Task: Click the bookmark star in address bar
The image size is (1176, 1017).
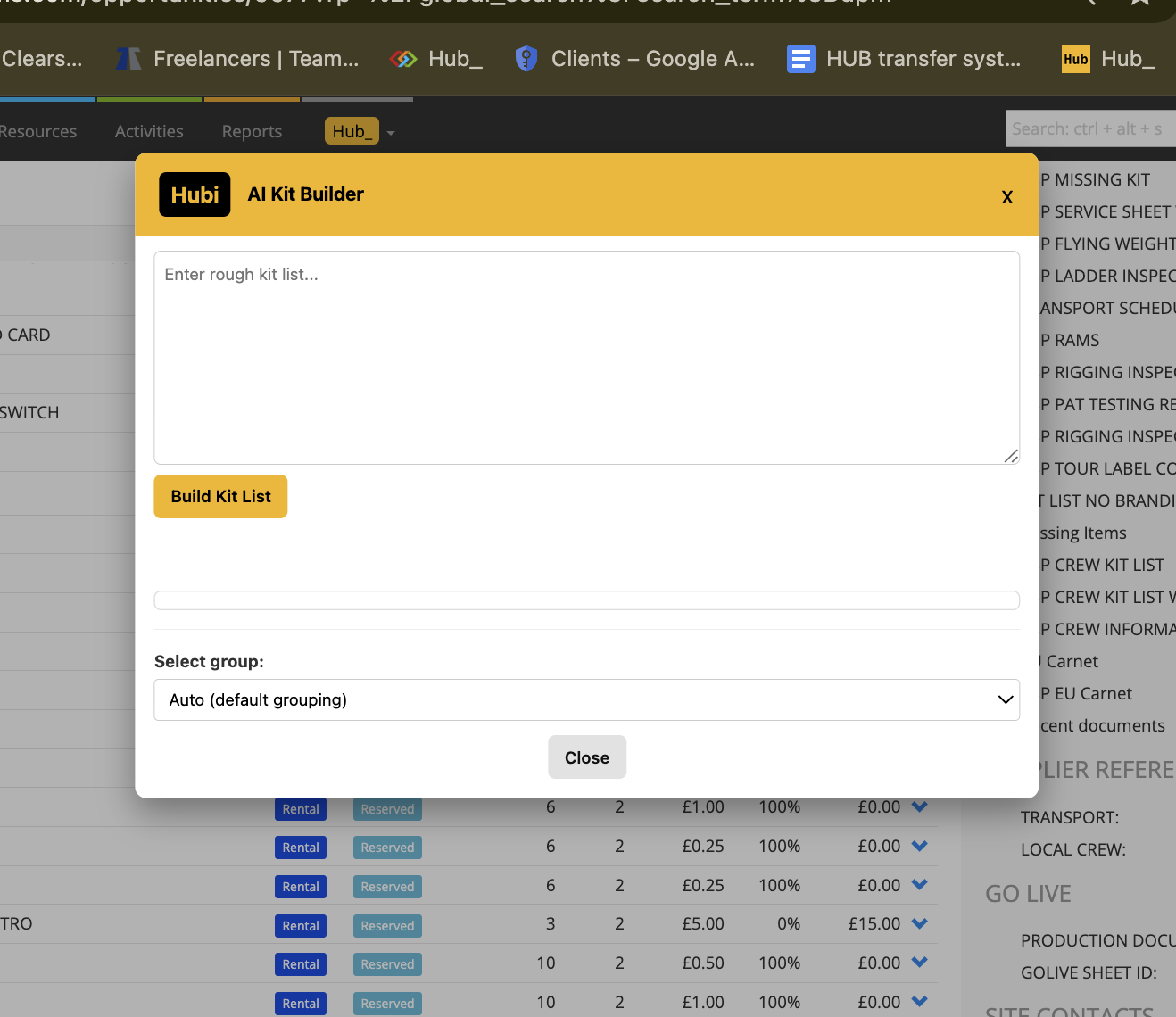Action: tap(1139, 2)
